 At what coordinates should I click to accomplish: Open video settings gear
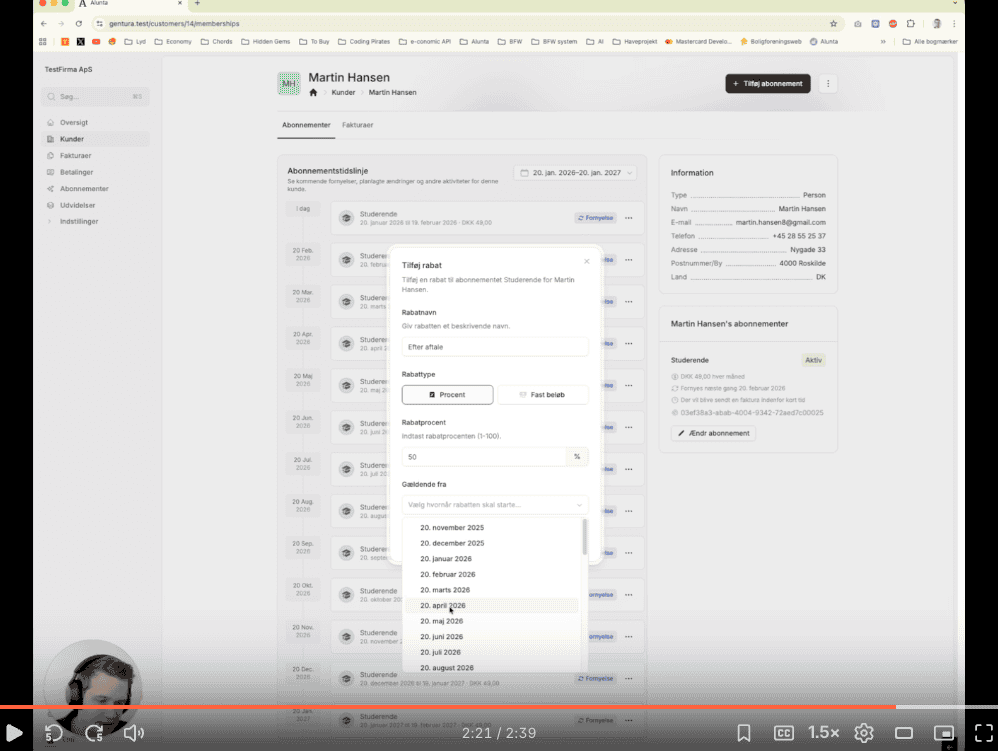coord(864,733)
